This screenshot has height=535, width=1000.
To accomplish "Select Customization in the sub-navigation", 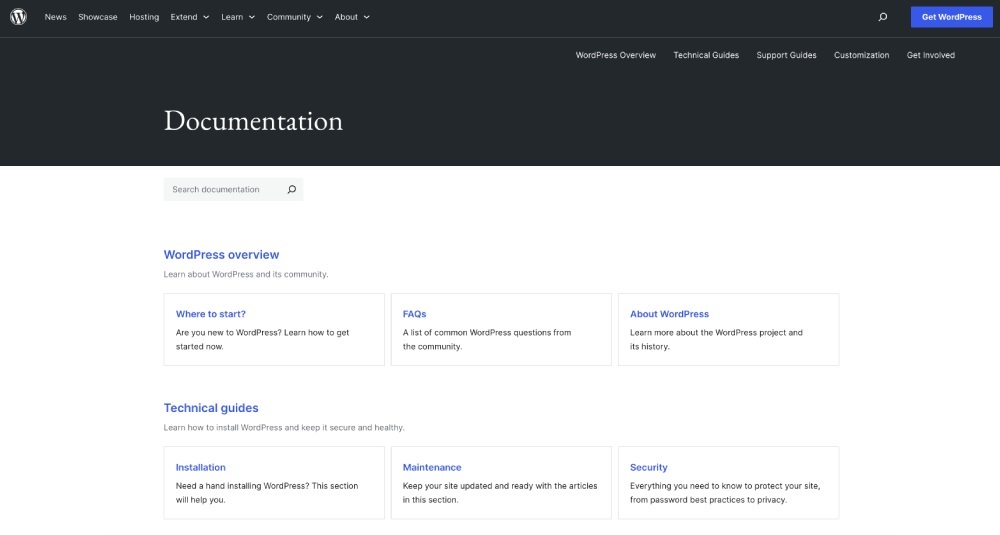I will click(x=861, y=55).
